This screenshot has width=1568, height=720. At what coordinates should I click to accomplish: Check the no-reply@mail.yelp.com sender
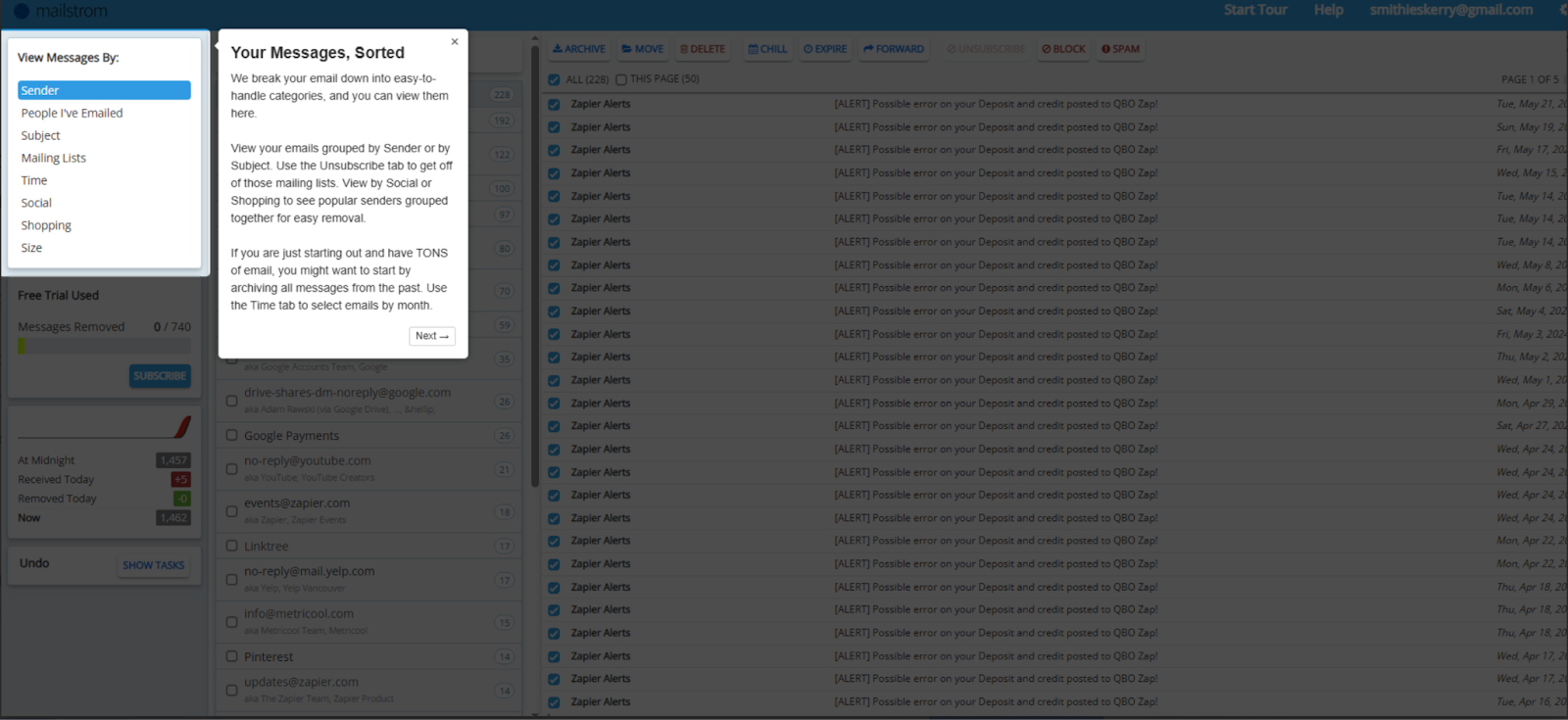(x=232, y=580)
